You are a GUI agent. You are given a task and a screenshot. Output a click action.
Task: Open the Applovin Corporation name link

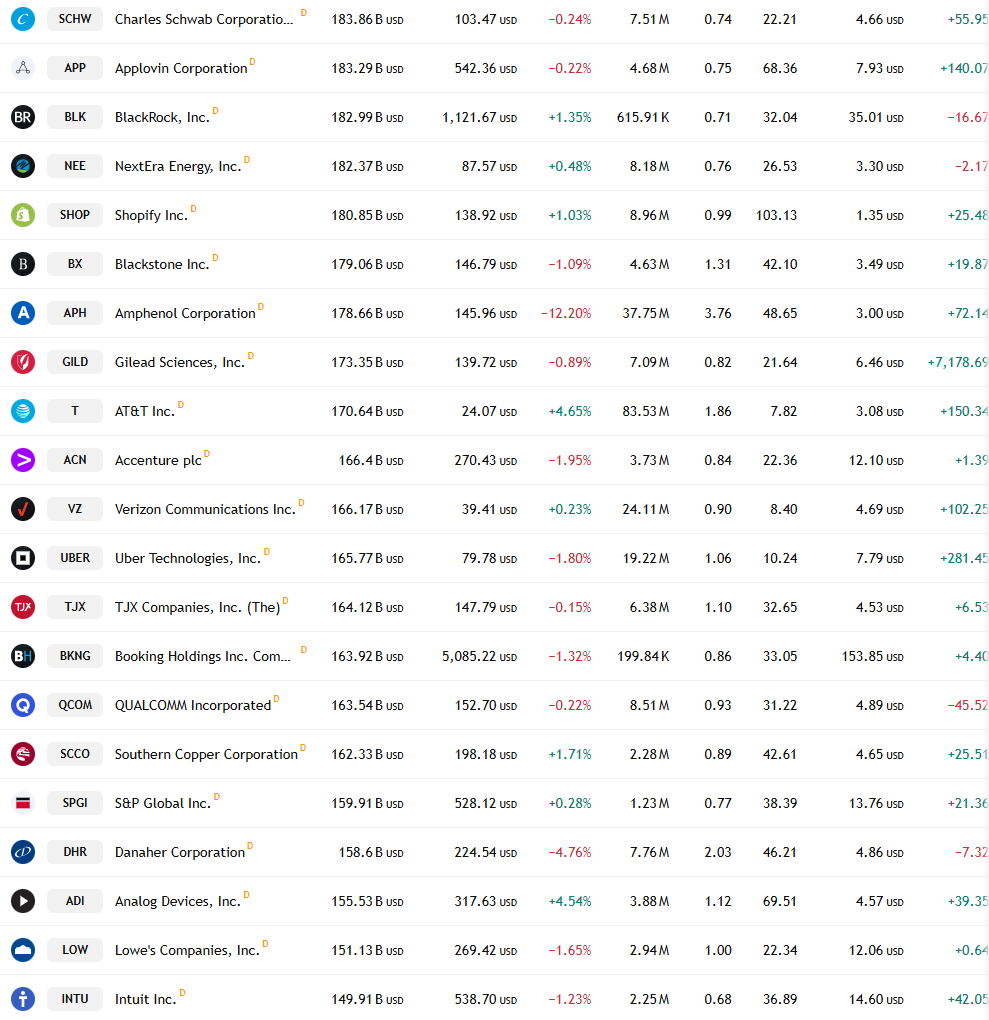[x=181, y=68]
